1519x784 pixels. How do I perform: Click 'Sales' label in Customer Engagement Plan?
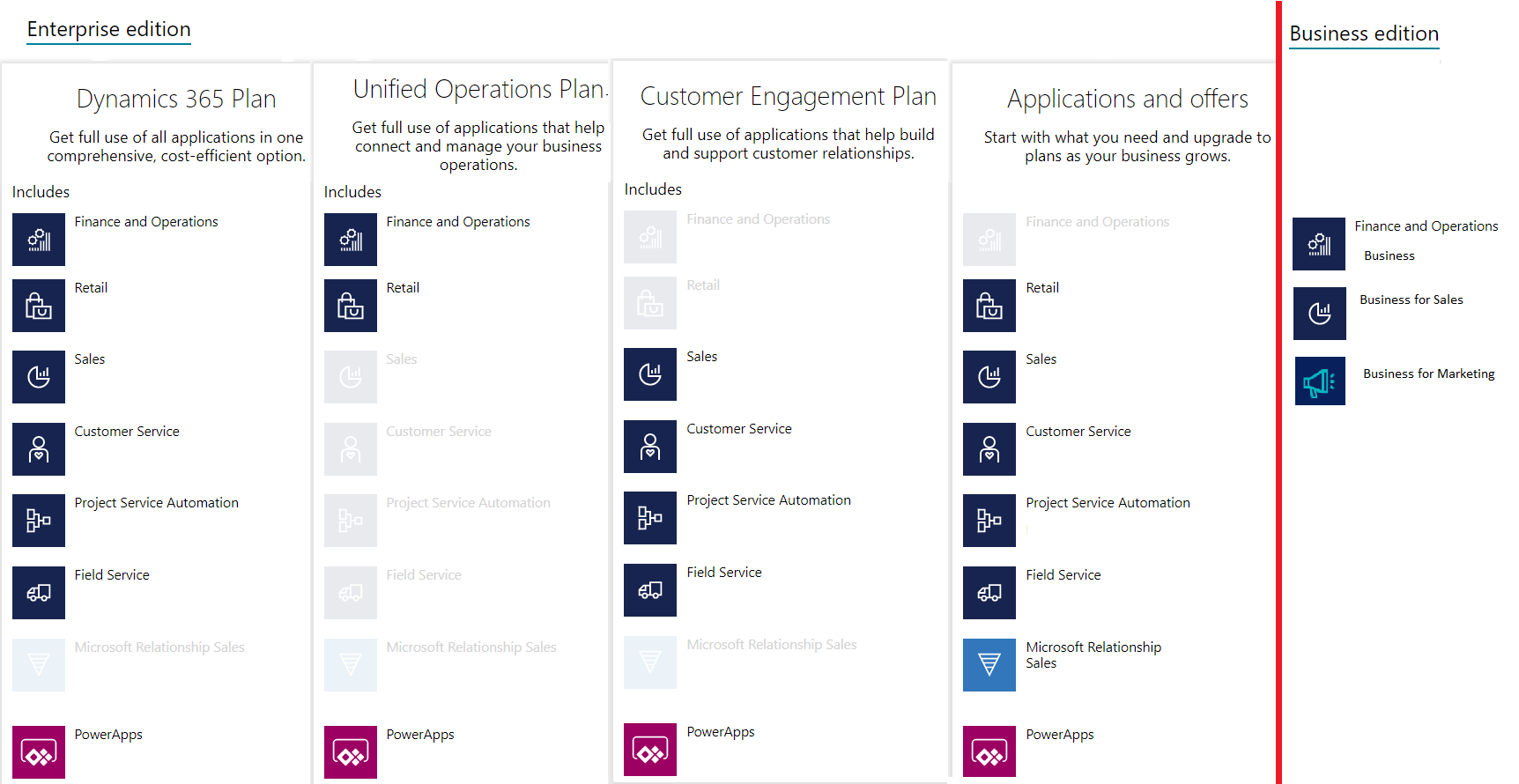pos(702,357)
